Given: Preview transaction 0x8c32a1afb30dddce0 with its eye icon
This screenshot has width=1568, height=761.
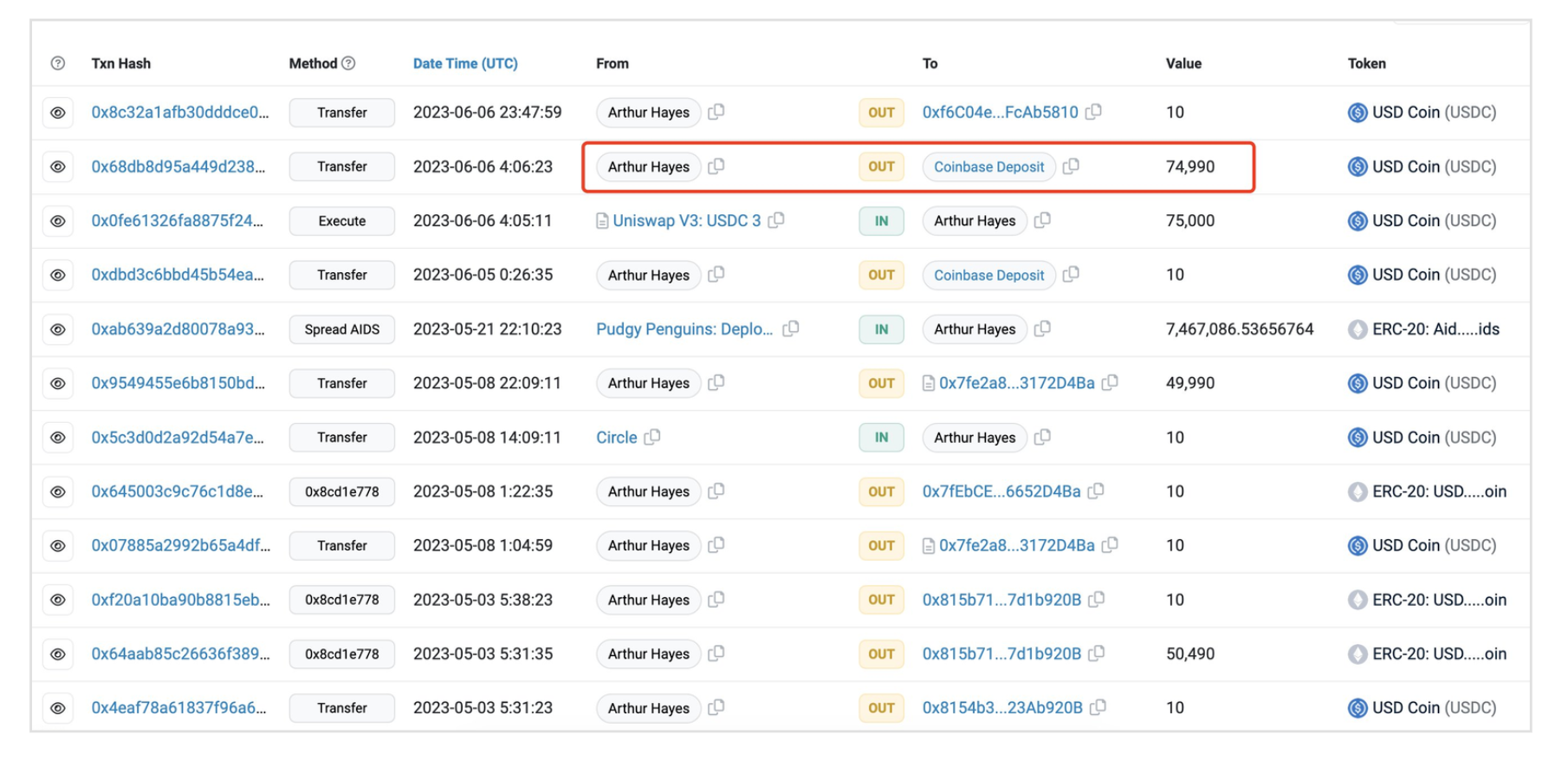Looking at the screenshot, I should coord(58,113).
